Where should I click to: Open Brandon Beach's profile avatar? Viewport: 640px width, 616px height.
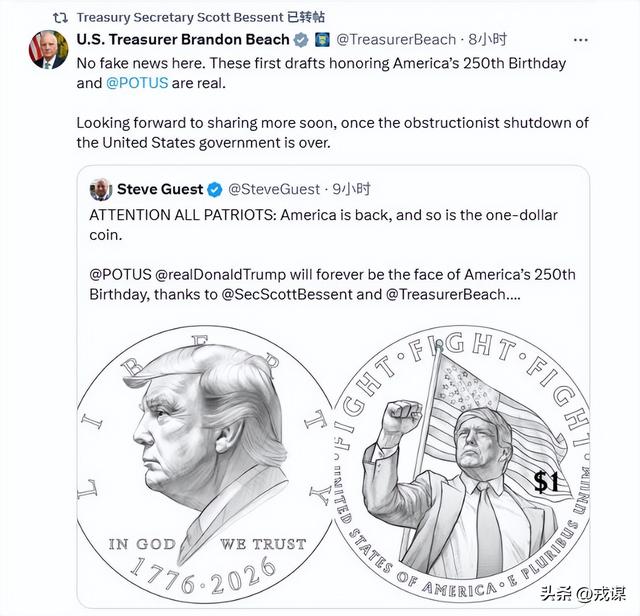(48, 49)
